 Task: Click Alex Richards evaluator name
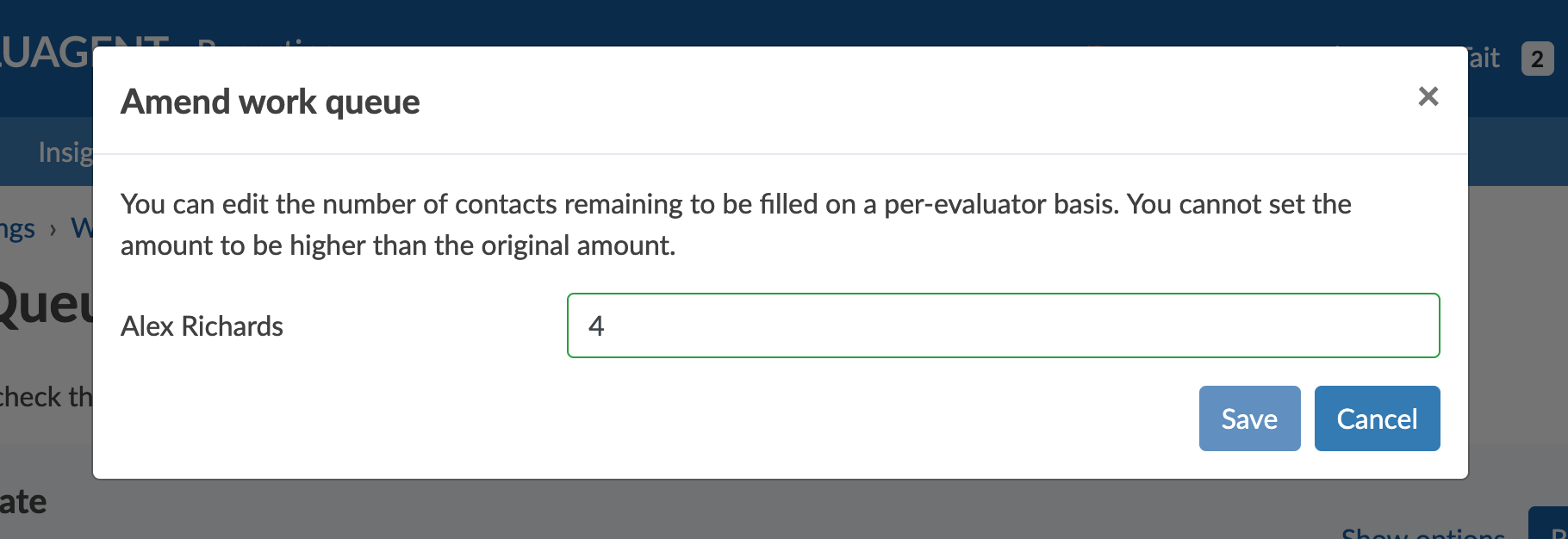(202, 325)
